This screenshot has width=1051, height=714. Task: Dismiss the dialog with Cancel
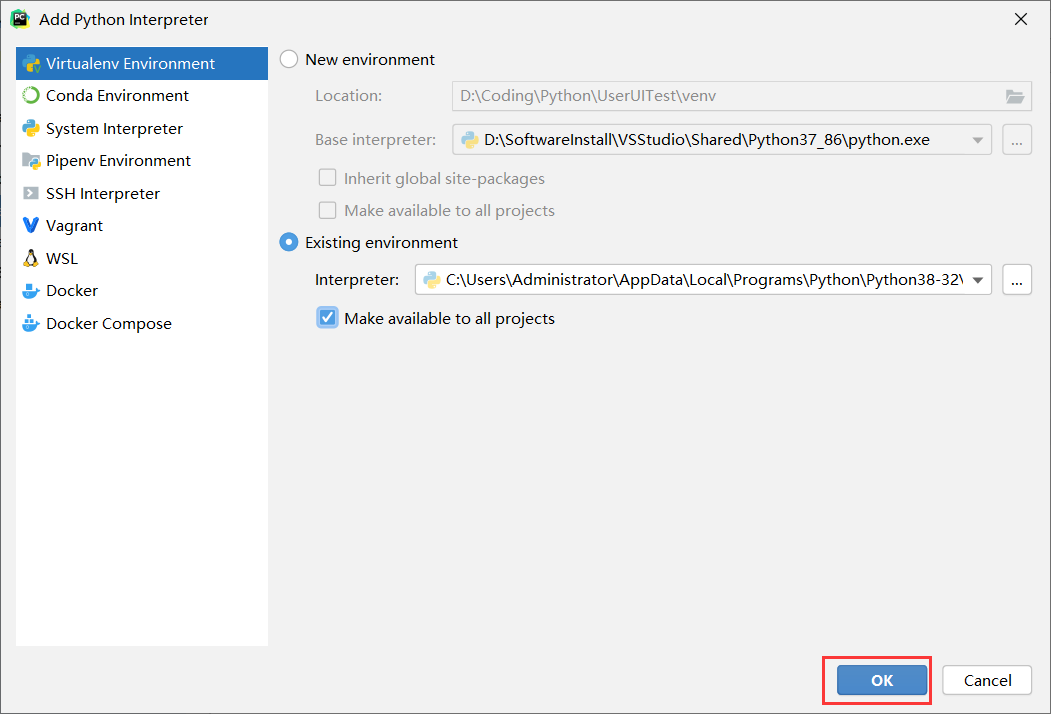[986, 680]
